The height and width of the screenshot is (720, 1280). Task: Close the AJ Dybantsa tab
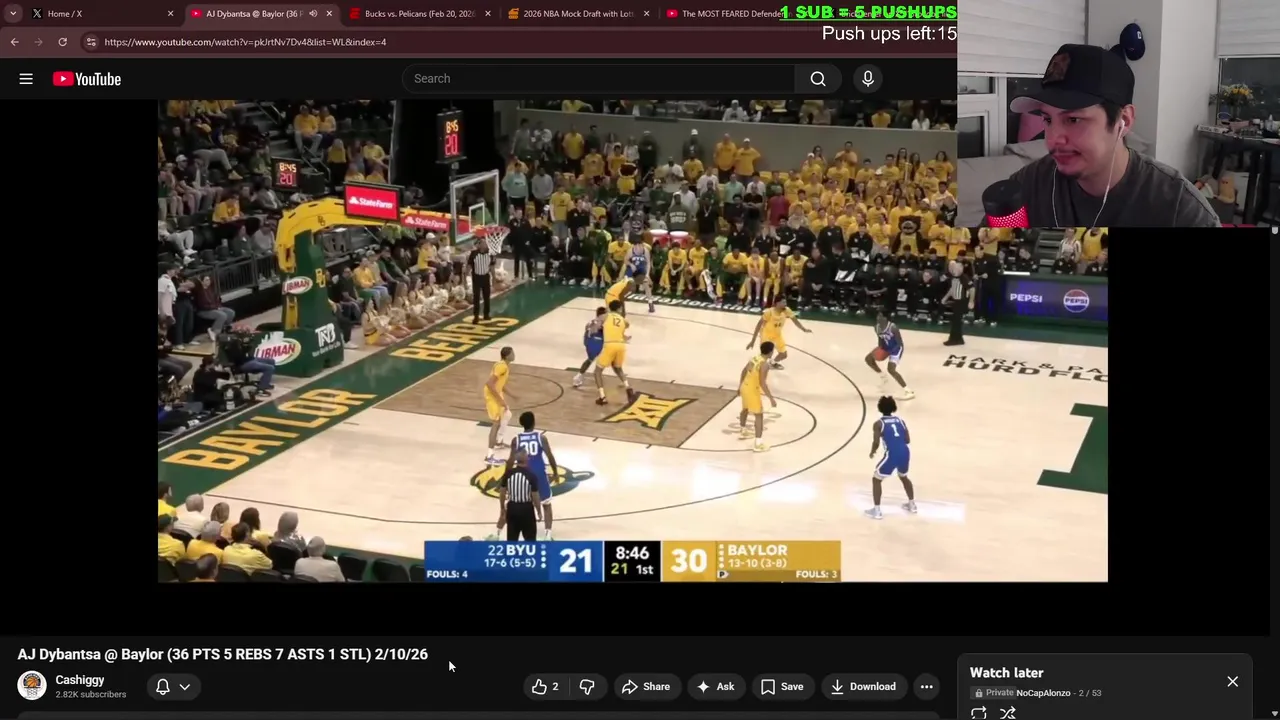pos(329,14)
